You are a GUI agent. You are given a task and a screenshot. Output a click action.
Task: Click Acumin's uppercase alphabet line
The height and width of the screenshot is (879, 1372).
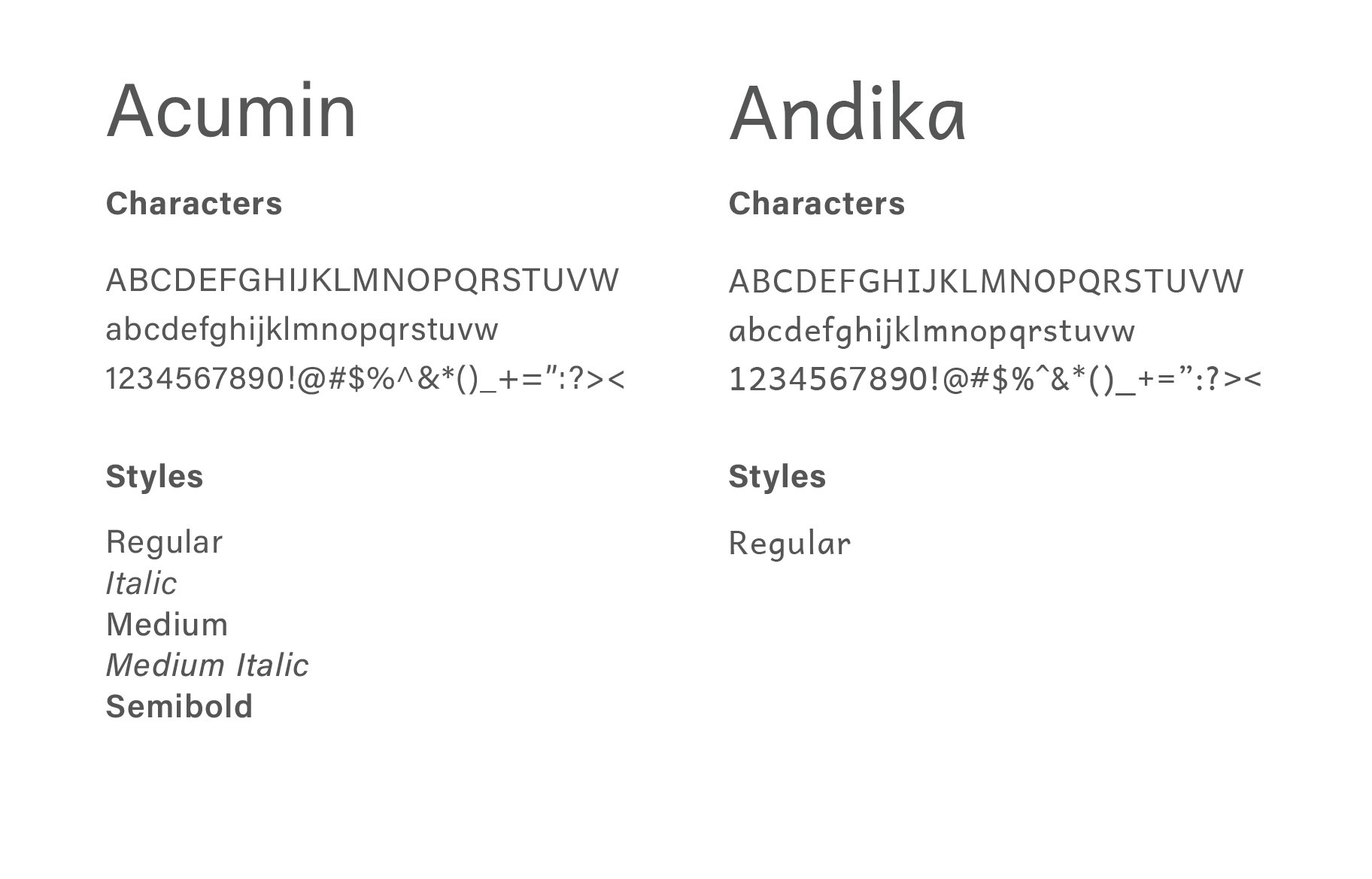362,280
